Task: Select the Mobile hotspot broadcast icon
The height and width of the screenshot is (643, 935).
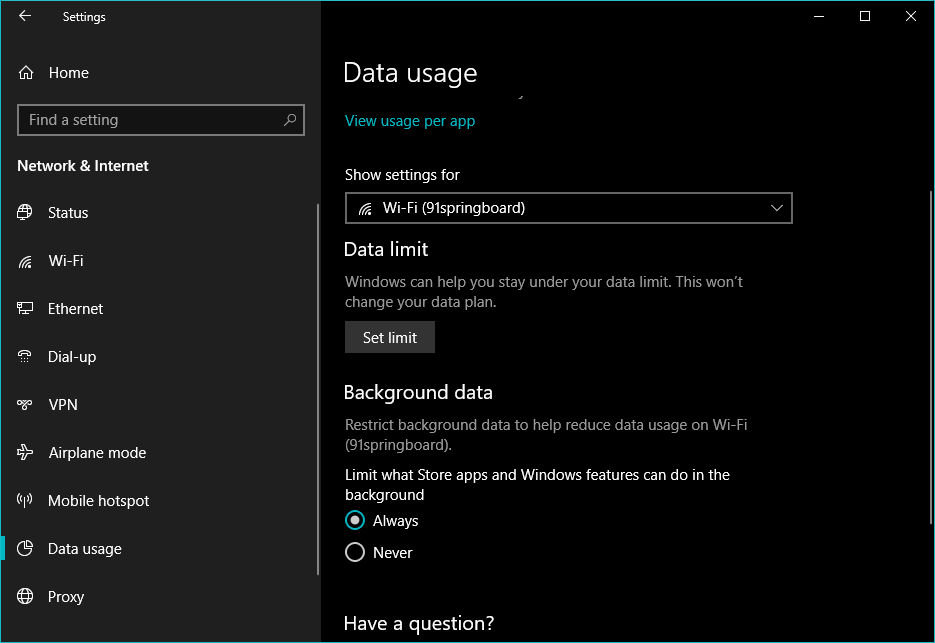Action: [22, 500]
